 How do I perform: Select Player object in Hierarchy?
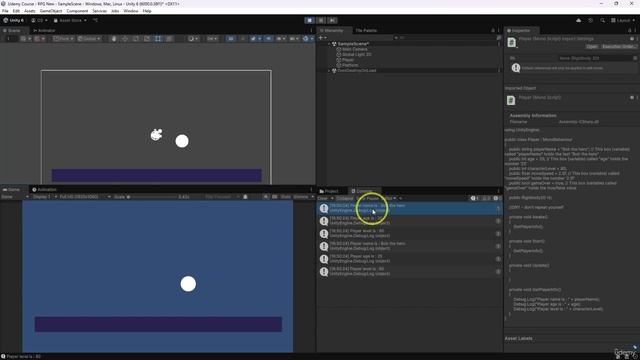[348, 60]
